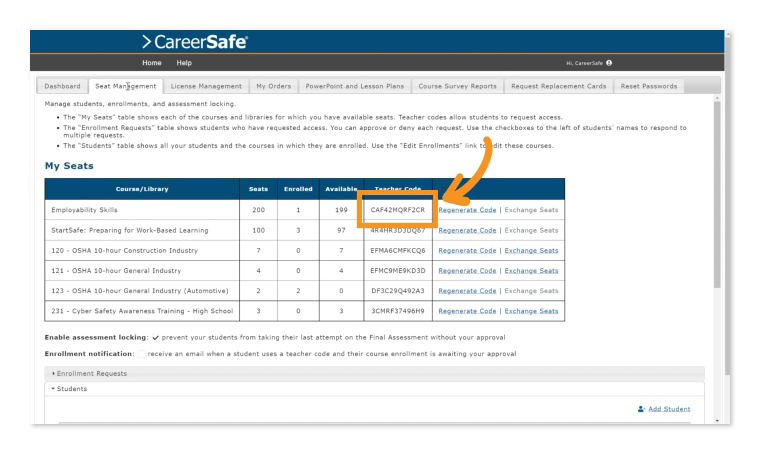Select teacher code EFMA6CMFKCQ6

point(398,251)
